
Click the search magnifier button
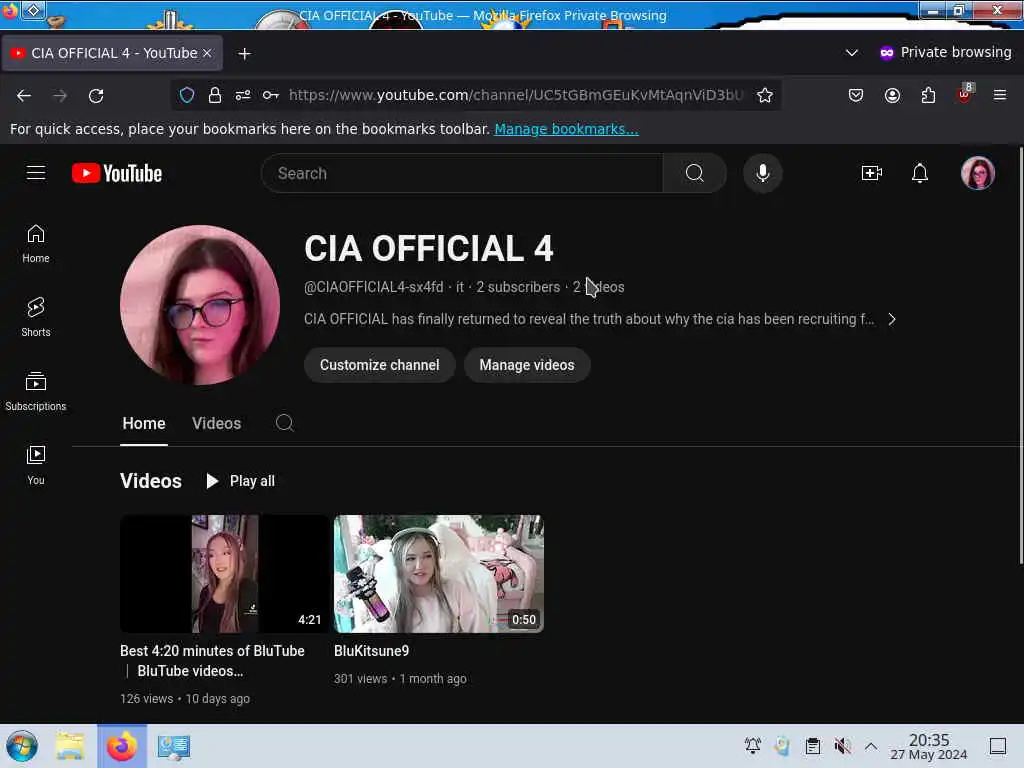694,173
